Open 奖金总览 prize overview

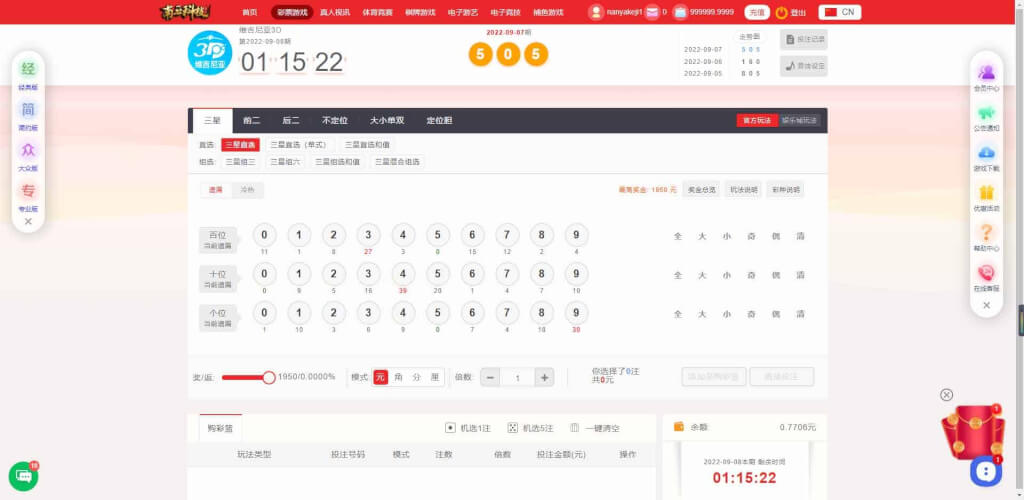tap(701, 190)
